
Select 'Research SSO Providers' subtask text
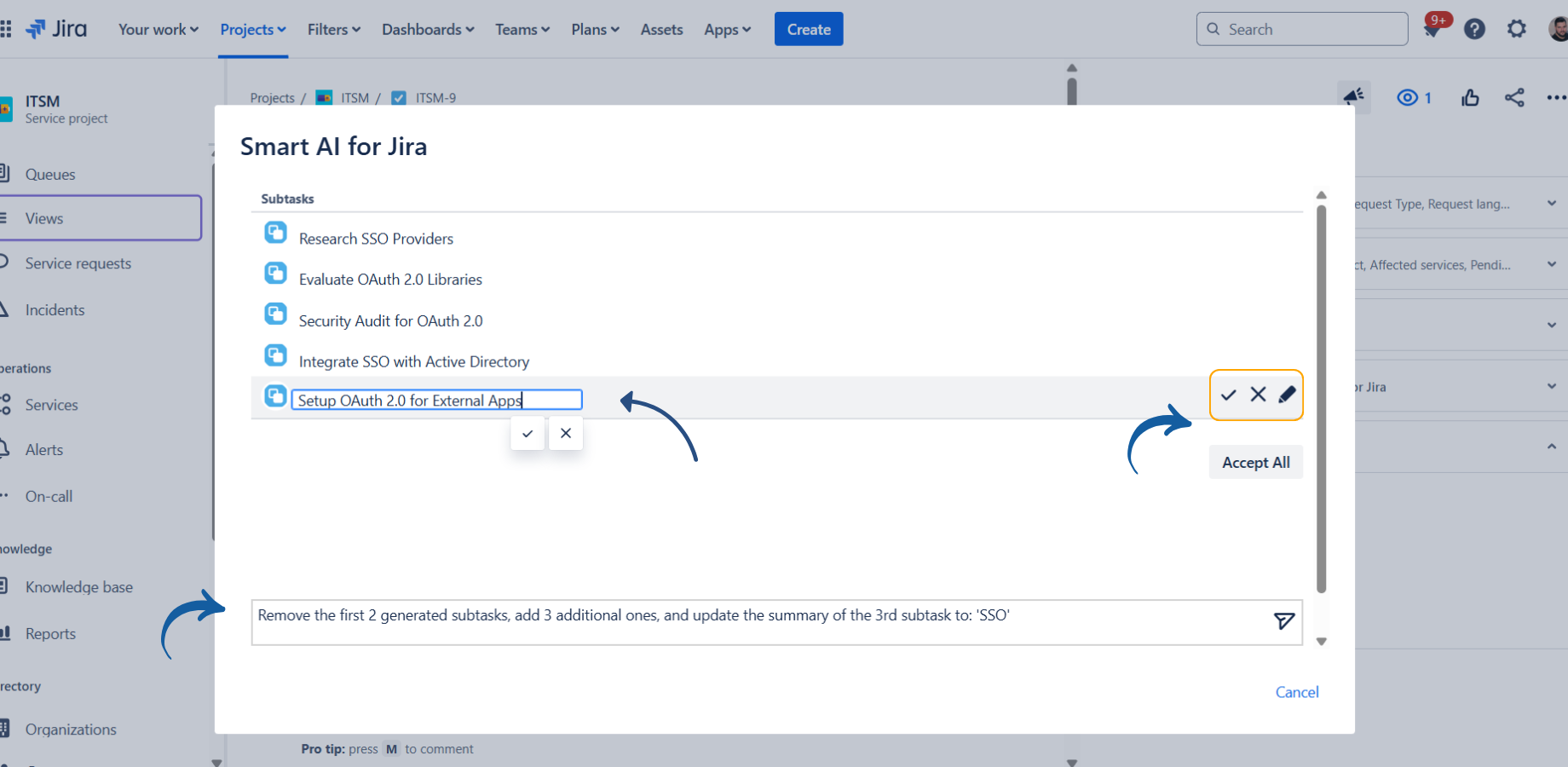tap(376, 239)
